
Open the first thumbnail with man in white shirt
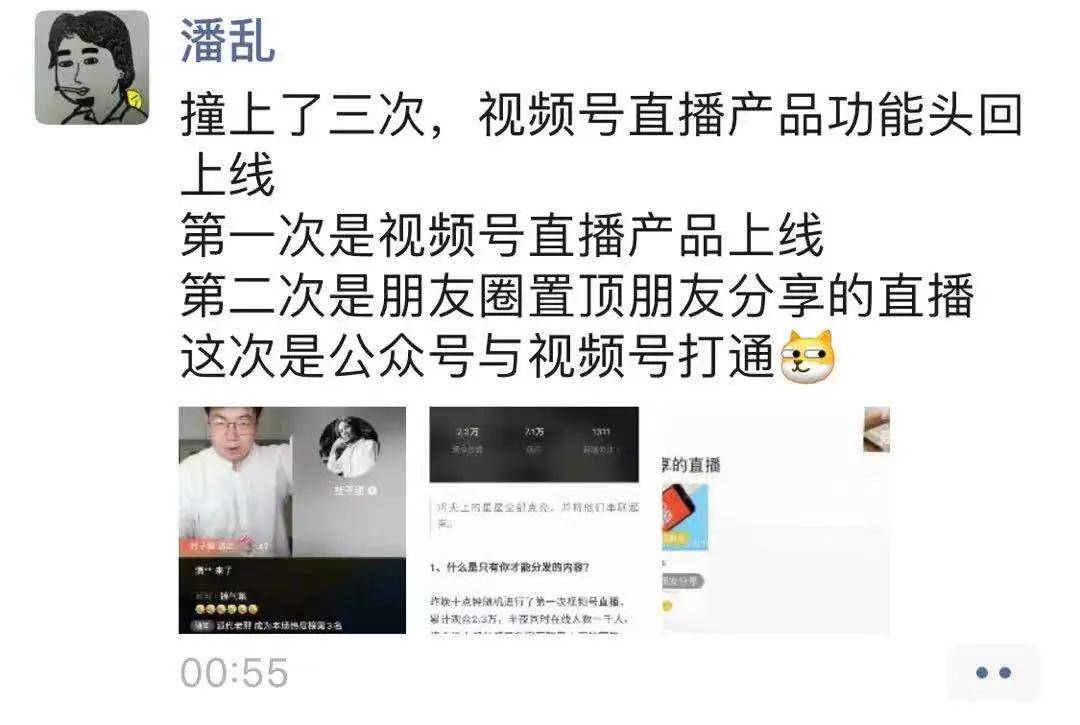click(292, 520)
